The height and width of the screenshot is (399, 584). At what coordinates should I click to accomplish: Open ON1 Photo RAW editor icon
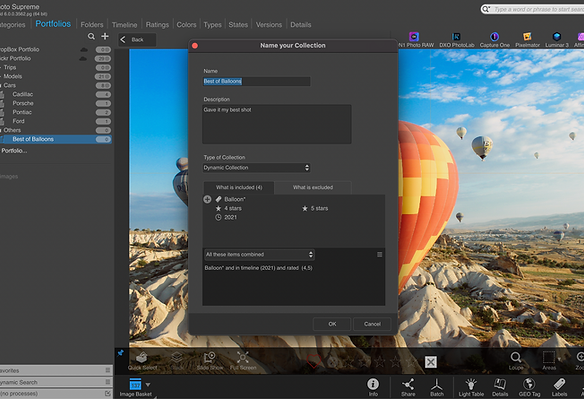(415, 40)
